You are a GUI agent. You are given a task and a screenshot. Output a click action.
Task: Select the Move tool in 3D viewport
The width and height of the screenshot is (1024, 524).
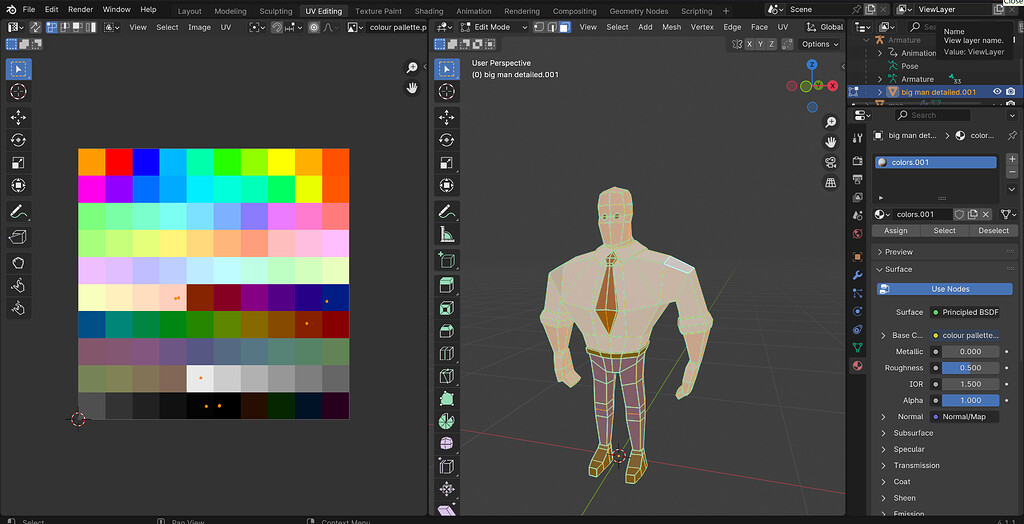(447, 117)
